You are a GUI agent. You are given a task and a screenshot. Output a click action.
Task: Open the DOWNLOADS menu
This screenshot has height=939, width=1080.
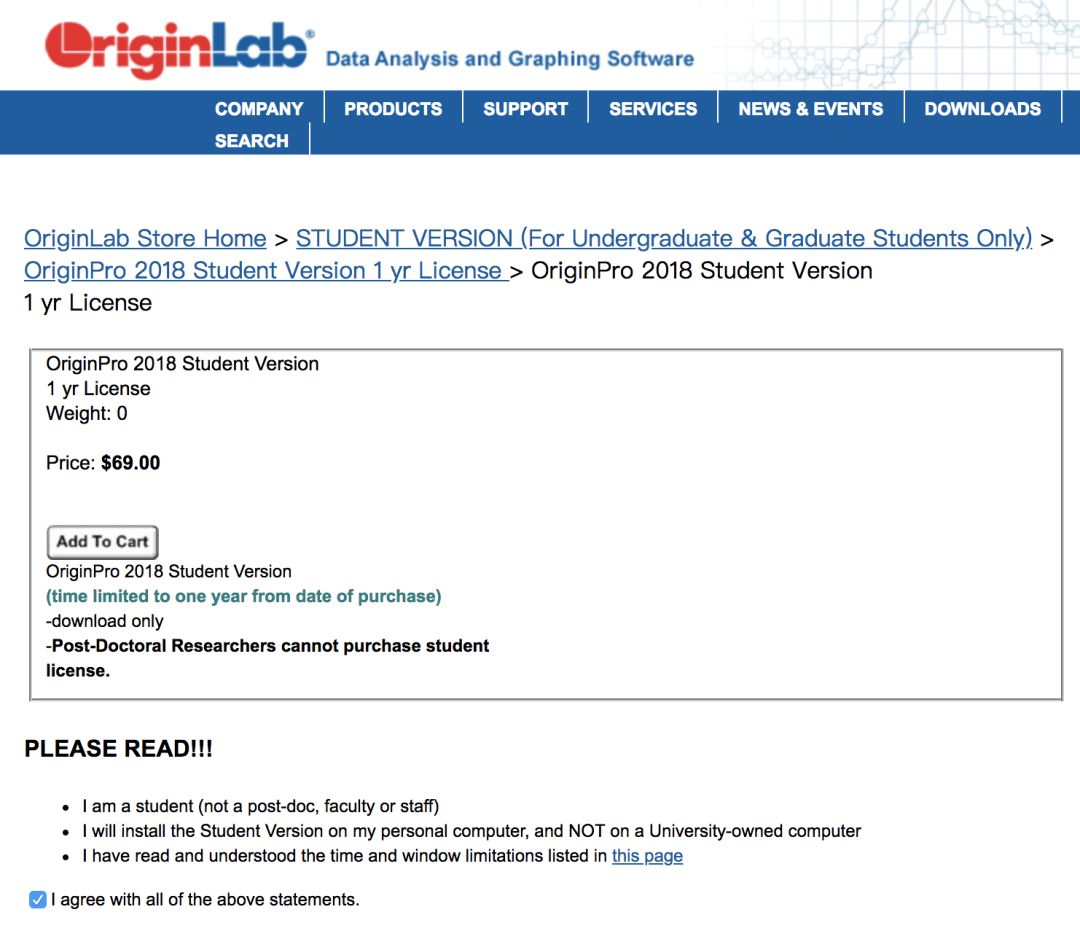(982, 109)
